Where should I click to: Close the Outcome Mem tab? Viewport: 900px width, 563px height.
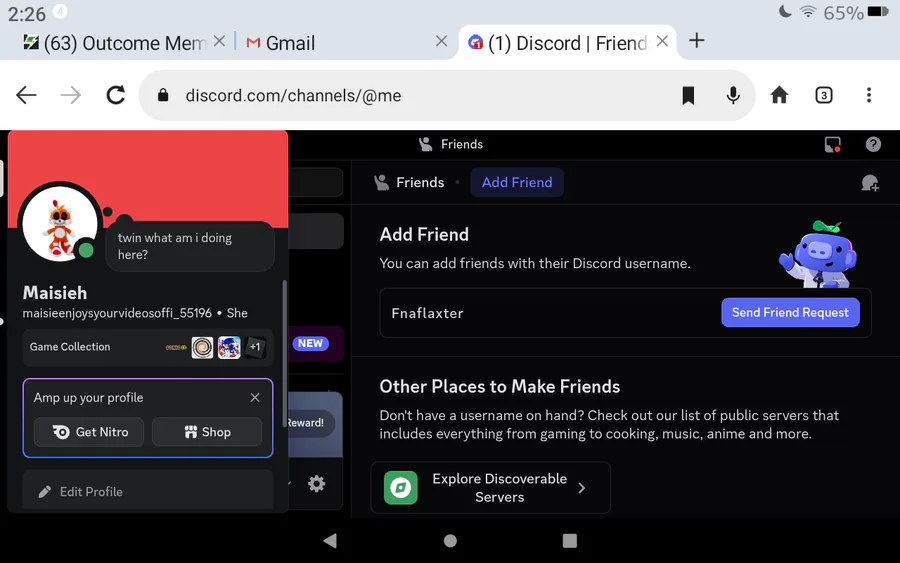tap(219, 41)
